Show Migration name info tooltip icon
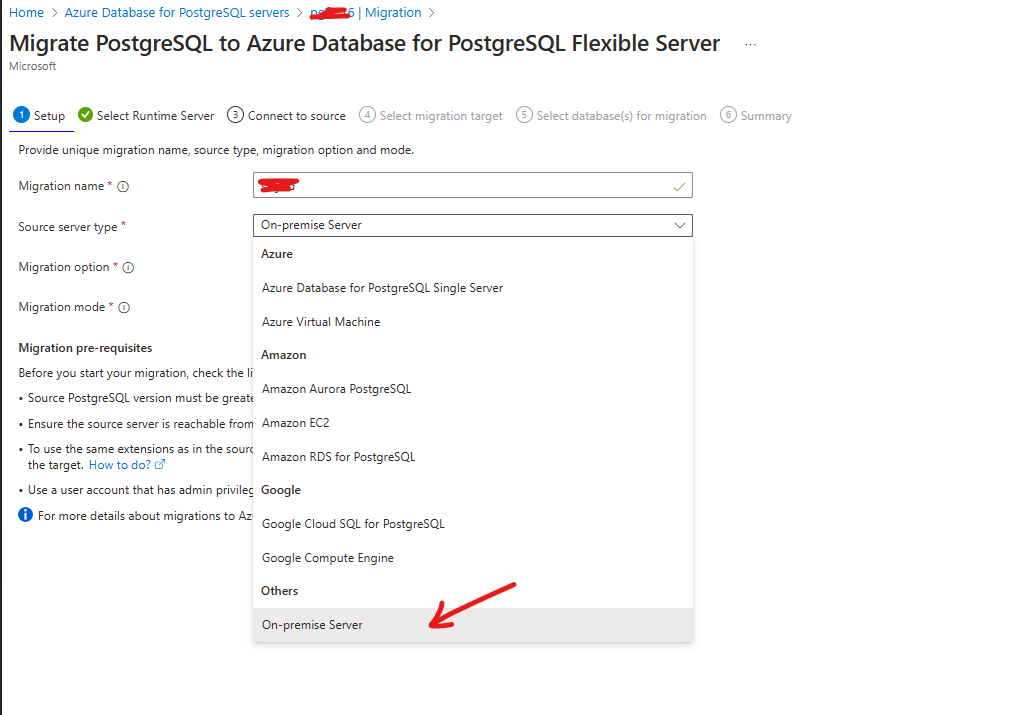The width and height of the screenshot is (1015, 715). click(123, 186)
